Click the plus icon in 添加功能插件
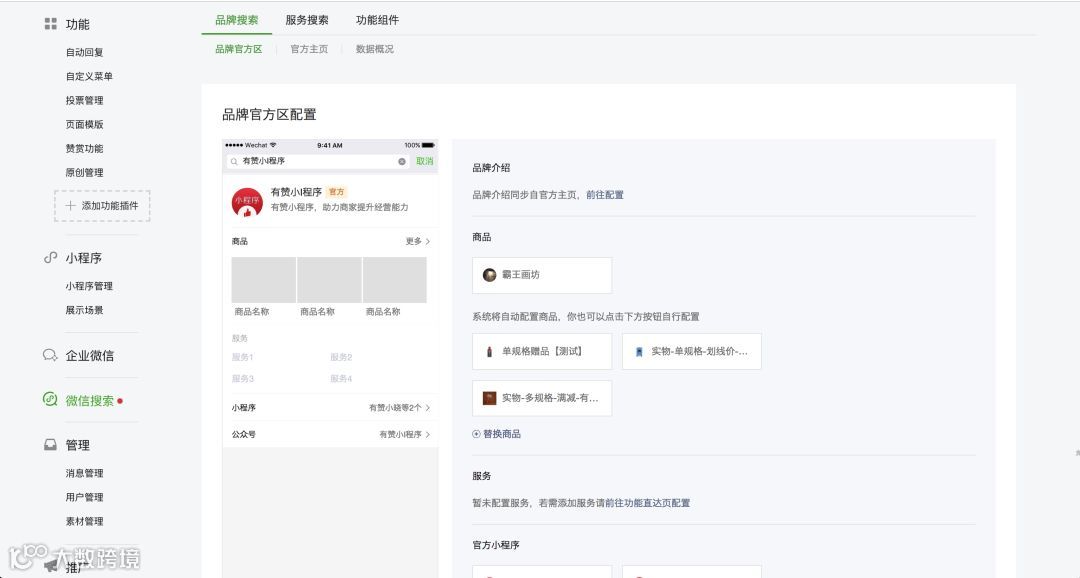1080x578 pixels. 70,205
